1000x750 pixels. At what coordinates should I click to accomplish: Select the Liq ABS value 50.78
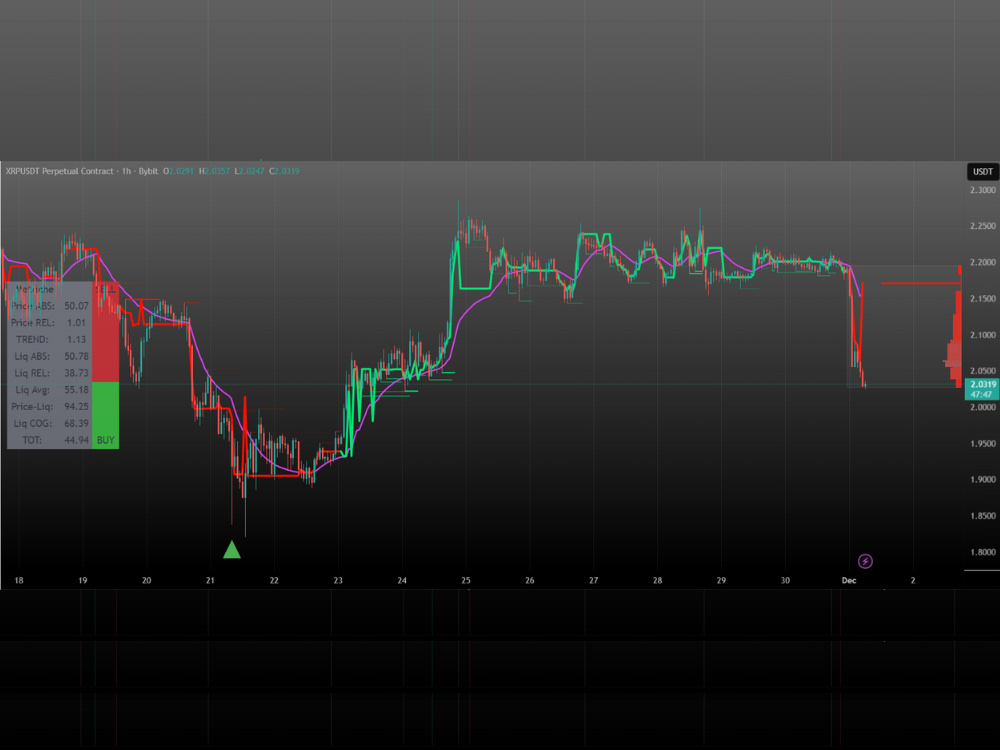77,356
